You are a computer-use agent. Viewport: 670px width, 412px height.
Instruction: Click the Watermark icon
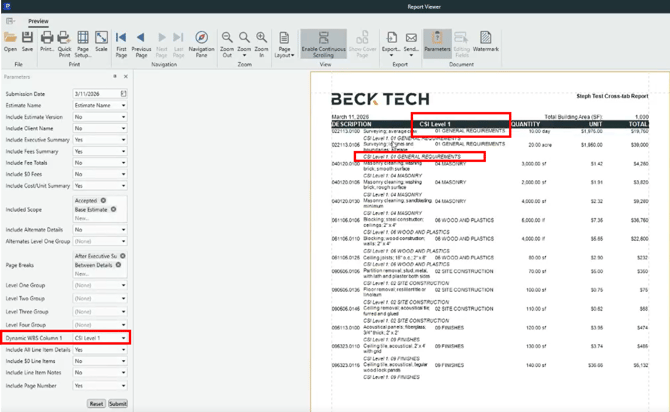coord(485,38)
